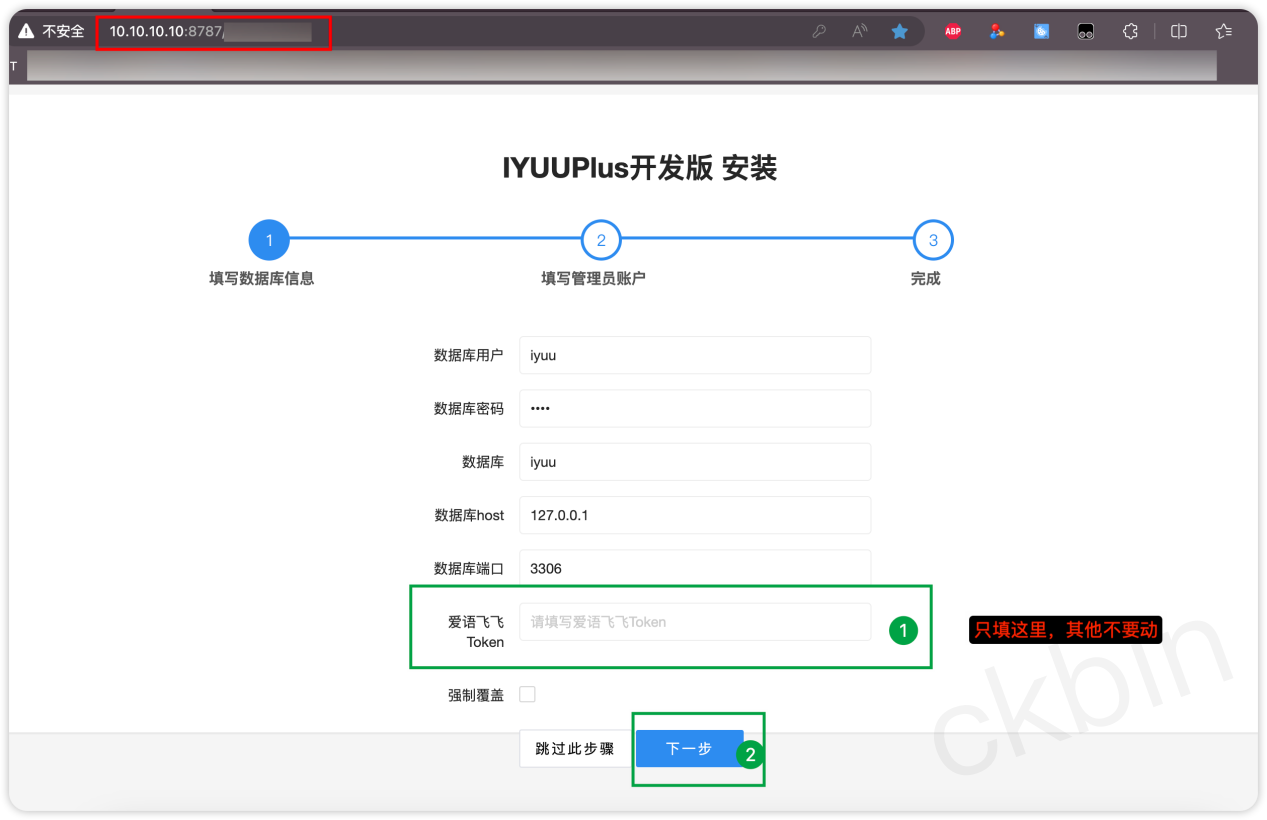Click the 数据库 name field

click(x=695, y=462)
